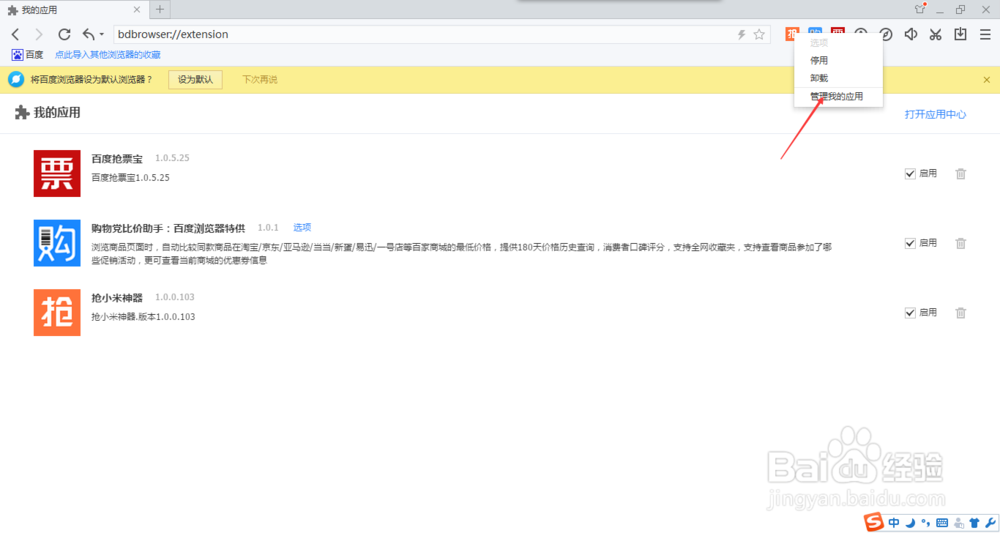Click the red 票 extension icon in toolbar
The image size is (1000, 533).
point(838,32)
